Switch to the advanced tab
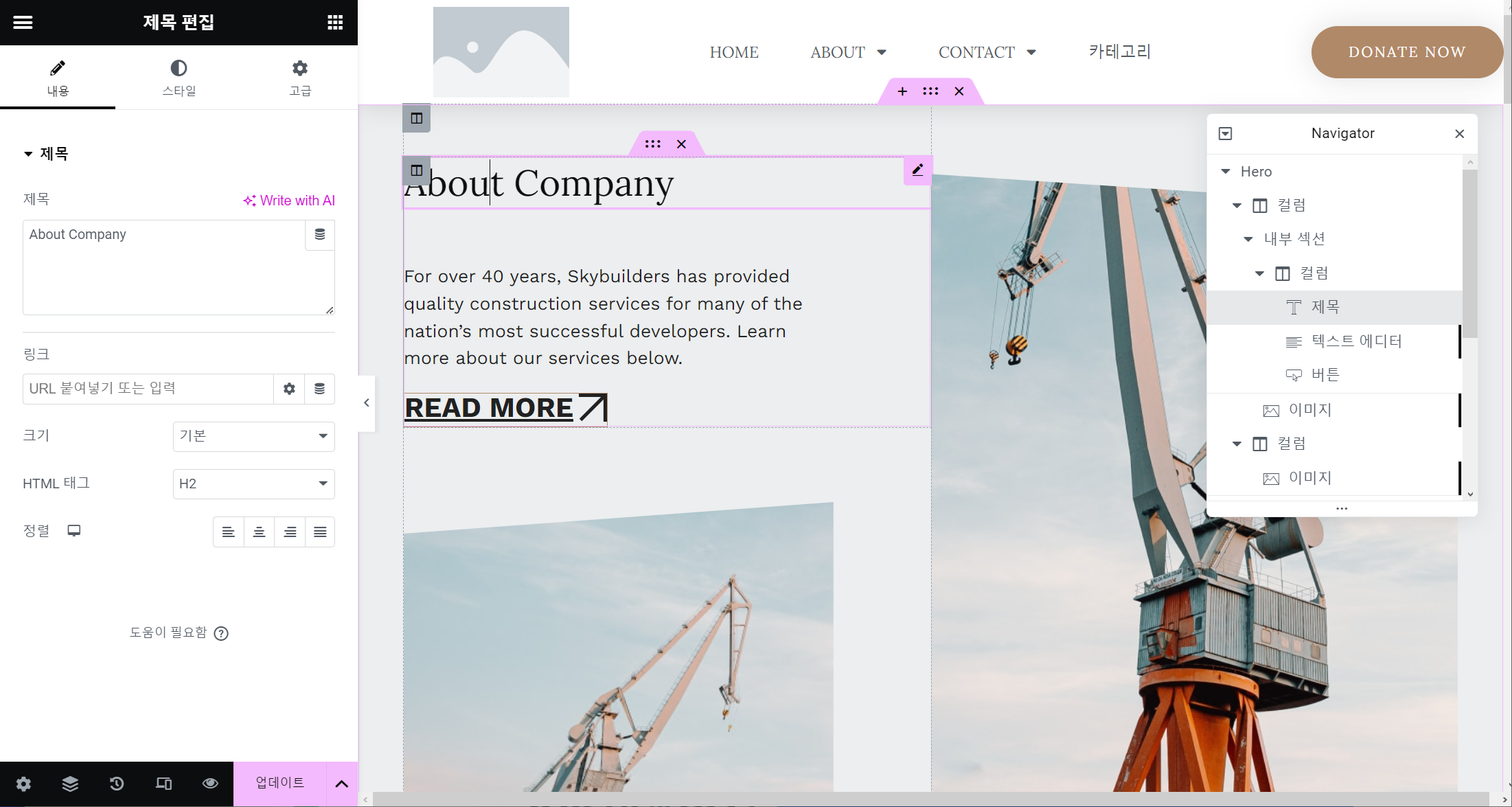Viewport: 1512px width, 807px height. click(299, 78)
